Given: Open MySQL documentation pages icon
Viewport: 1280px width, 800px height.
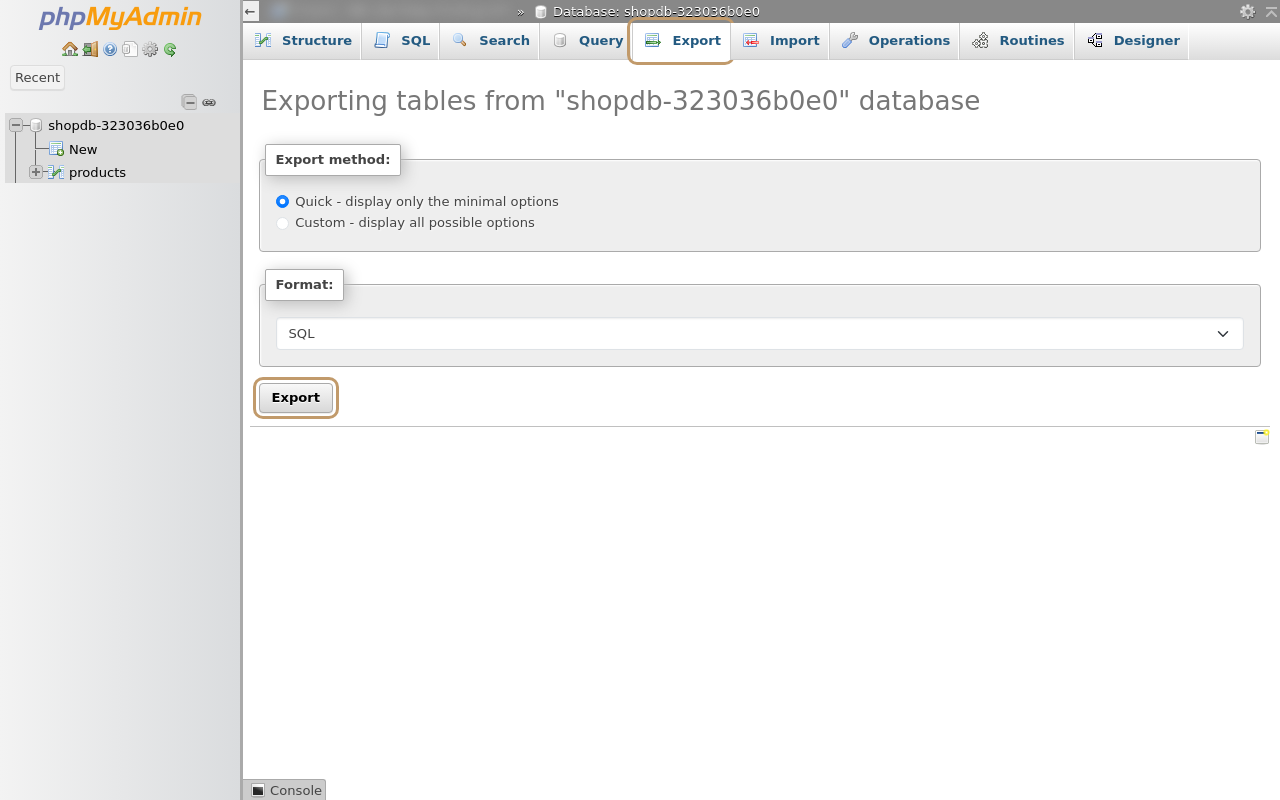Looking at the screenshot, I should pos(130,49).
